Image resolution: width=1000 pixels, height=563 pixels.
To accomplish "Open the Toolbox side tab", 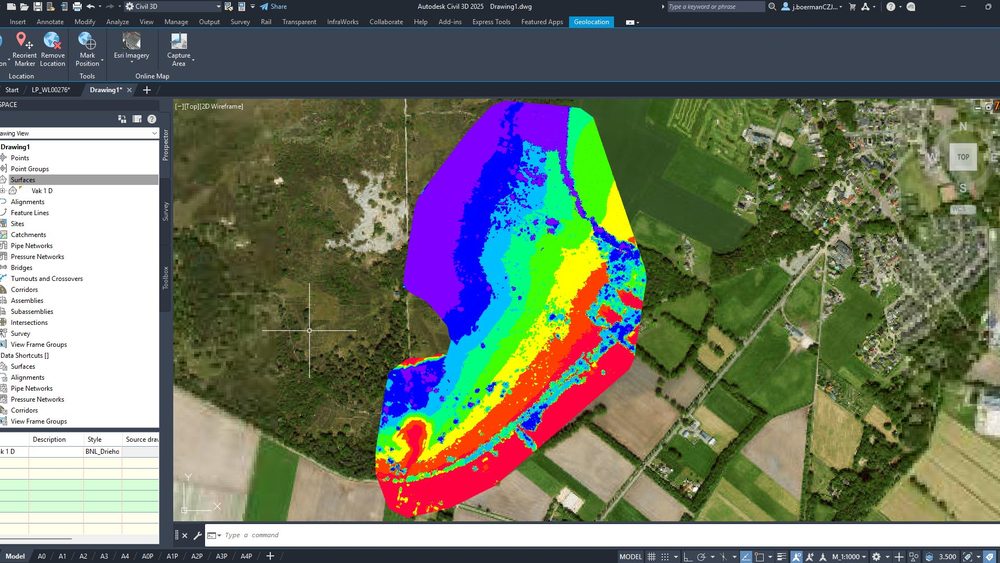I will click(x=166, y=278).
